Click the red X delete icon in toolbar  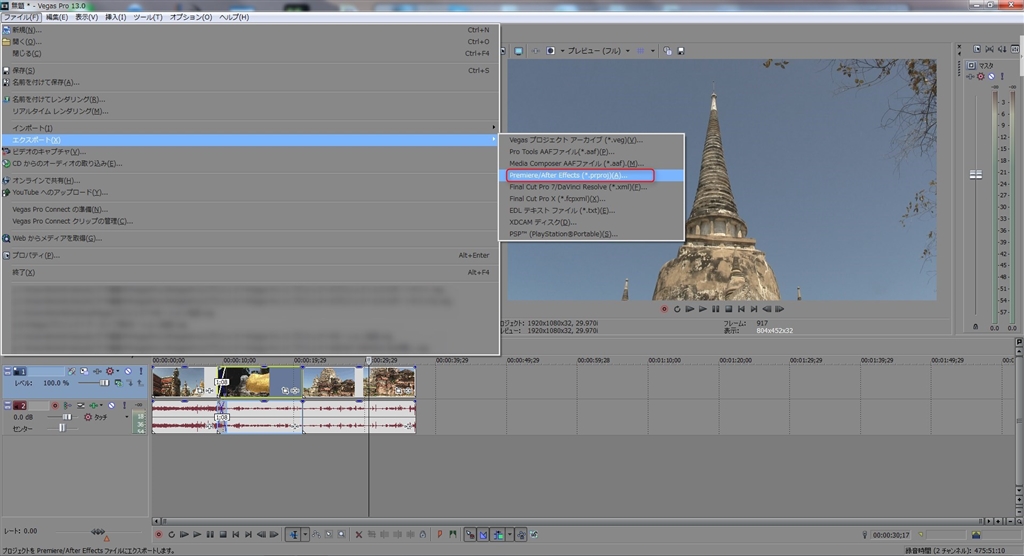359,535
